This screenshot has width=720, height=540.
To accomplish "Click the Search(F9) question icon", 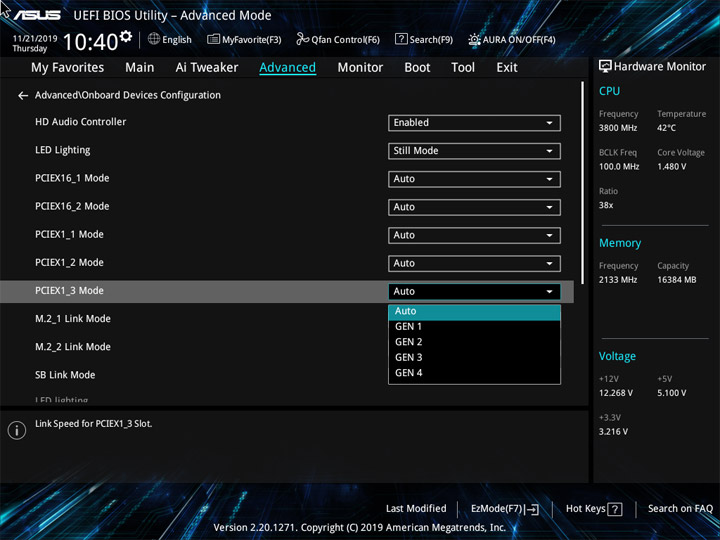I will pyautogui.click(x=401, y=39).
